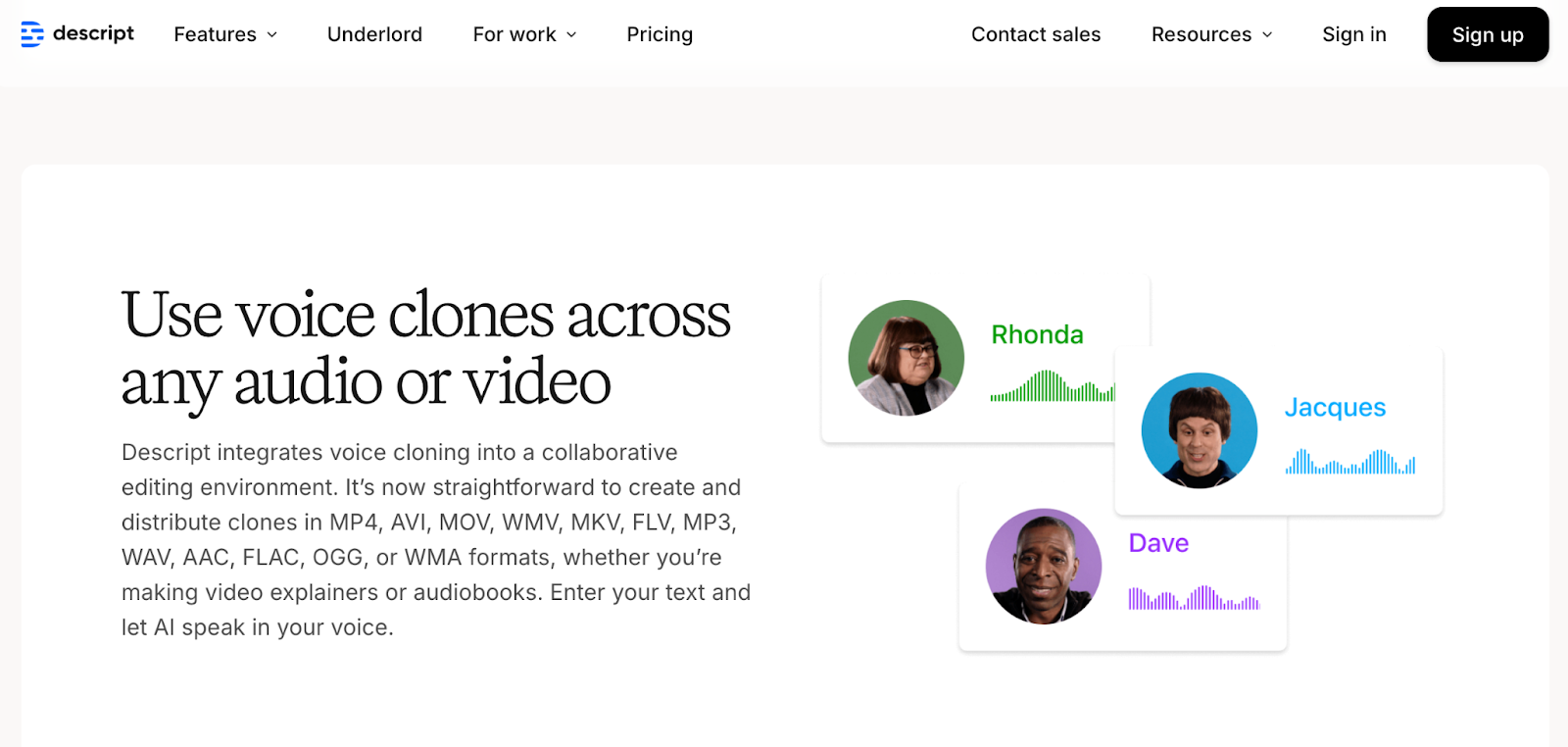The width and height of the screenshot is (1568, 747).
Task: Click the Sign in link
Action: pos(1354,34)
